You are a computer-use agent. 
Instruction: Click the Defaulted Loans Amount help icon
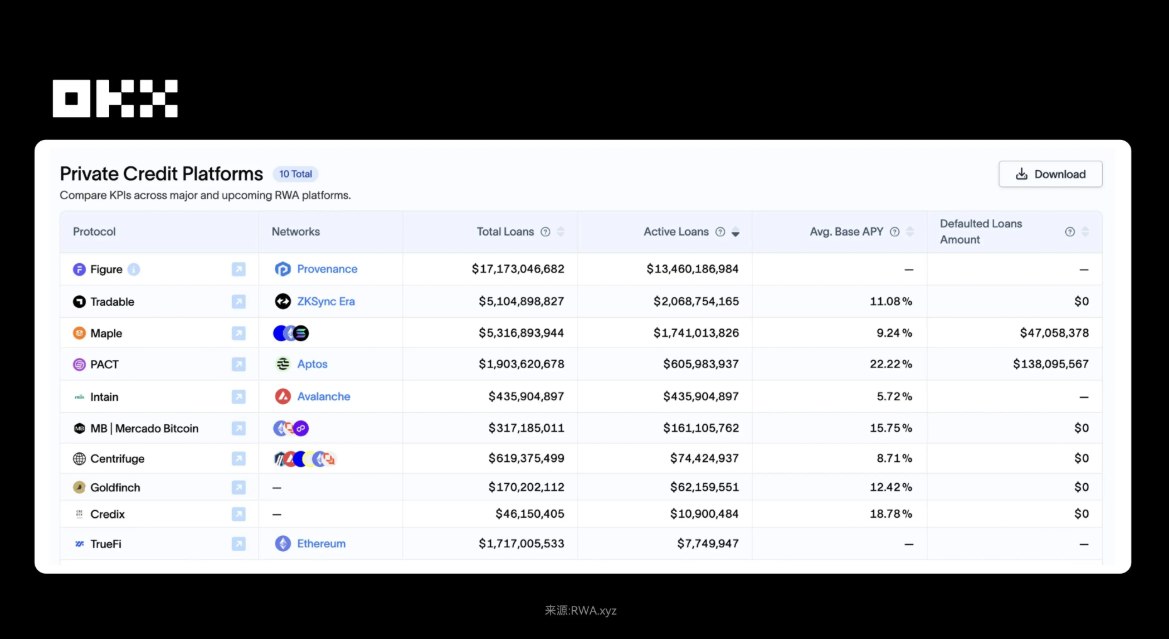1070,232
